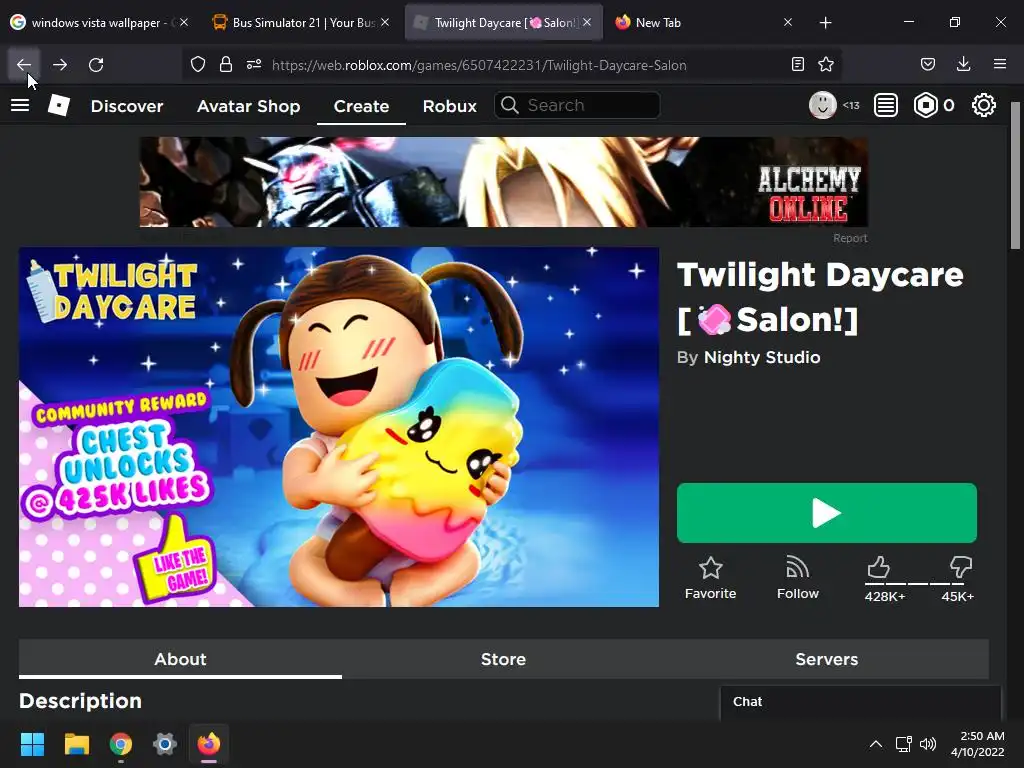This screenshot has height=768, width=1024.
Task: Select the Store tab
Action: click(504, 659)
